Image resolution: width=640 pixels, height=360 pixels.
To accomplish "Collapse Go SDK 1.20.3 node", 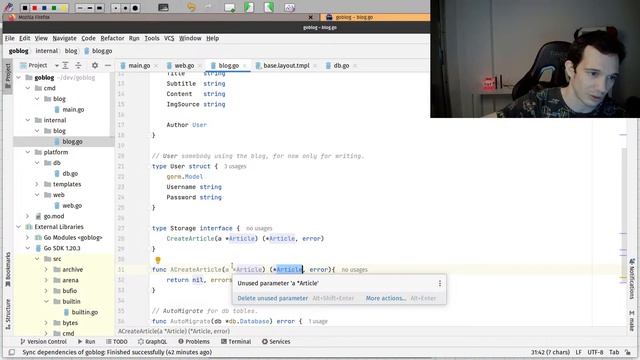I will coord(28,248).
